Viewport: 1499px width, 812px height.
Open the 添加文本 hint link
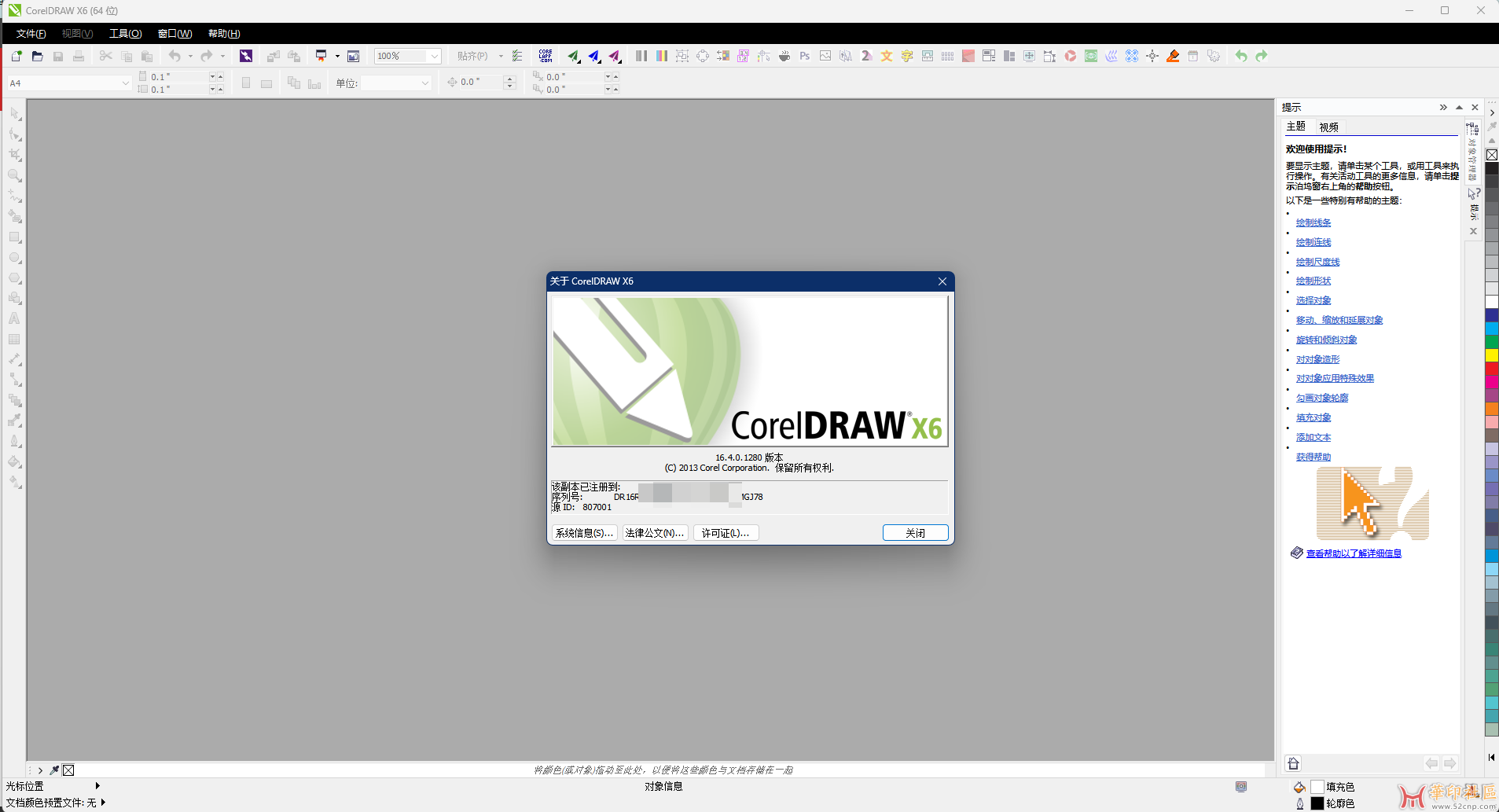point(1313,437)
